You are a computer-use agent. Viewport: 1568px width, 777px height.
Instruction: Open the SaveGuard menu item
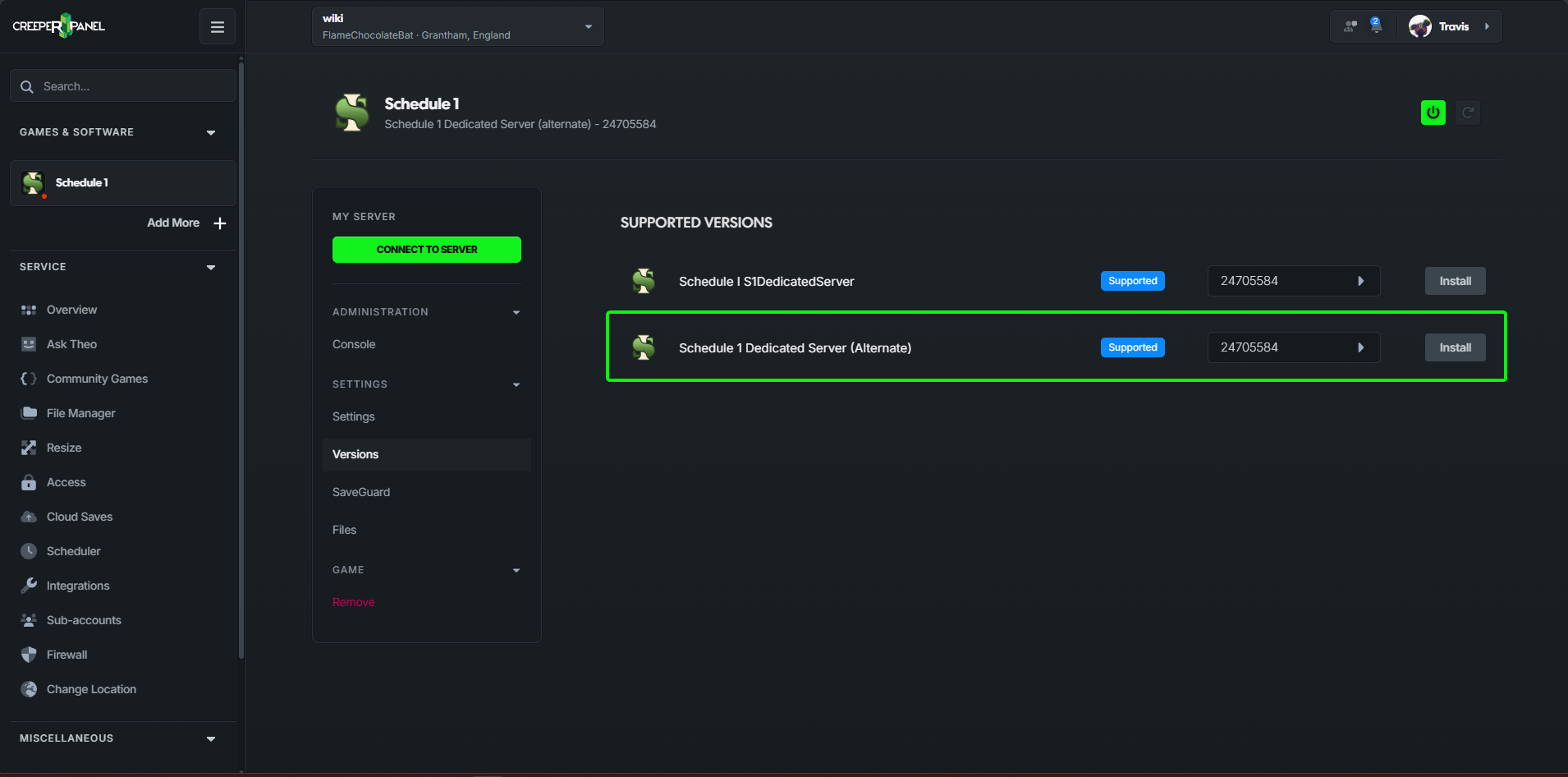tap(361, 492)
